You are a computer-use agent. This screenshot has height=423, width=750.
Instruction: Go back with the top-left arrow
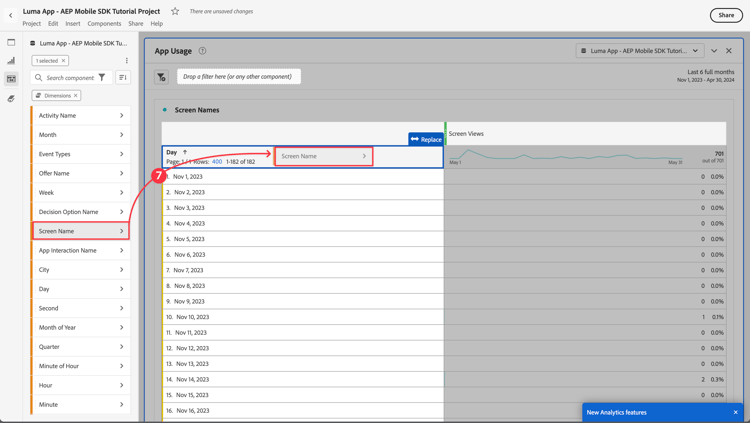(x=11, y=15)
